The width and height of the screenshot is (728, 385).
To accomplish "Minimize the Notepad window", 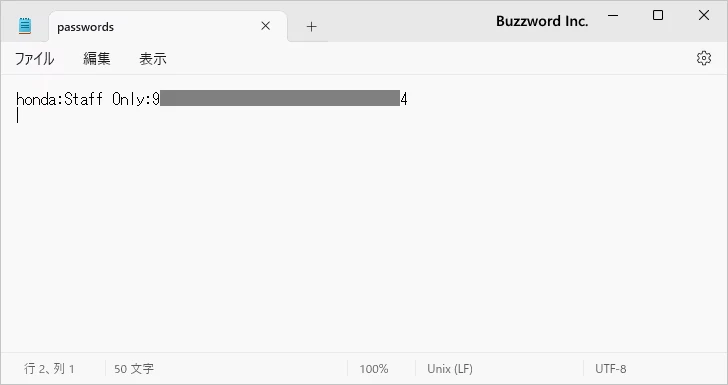I will click(x=613, y=15).
